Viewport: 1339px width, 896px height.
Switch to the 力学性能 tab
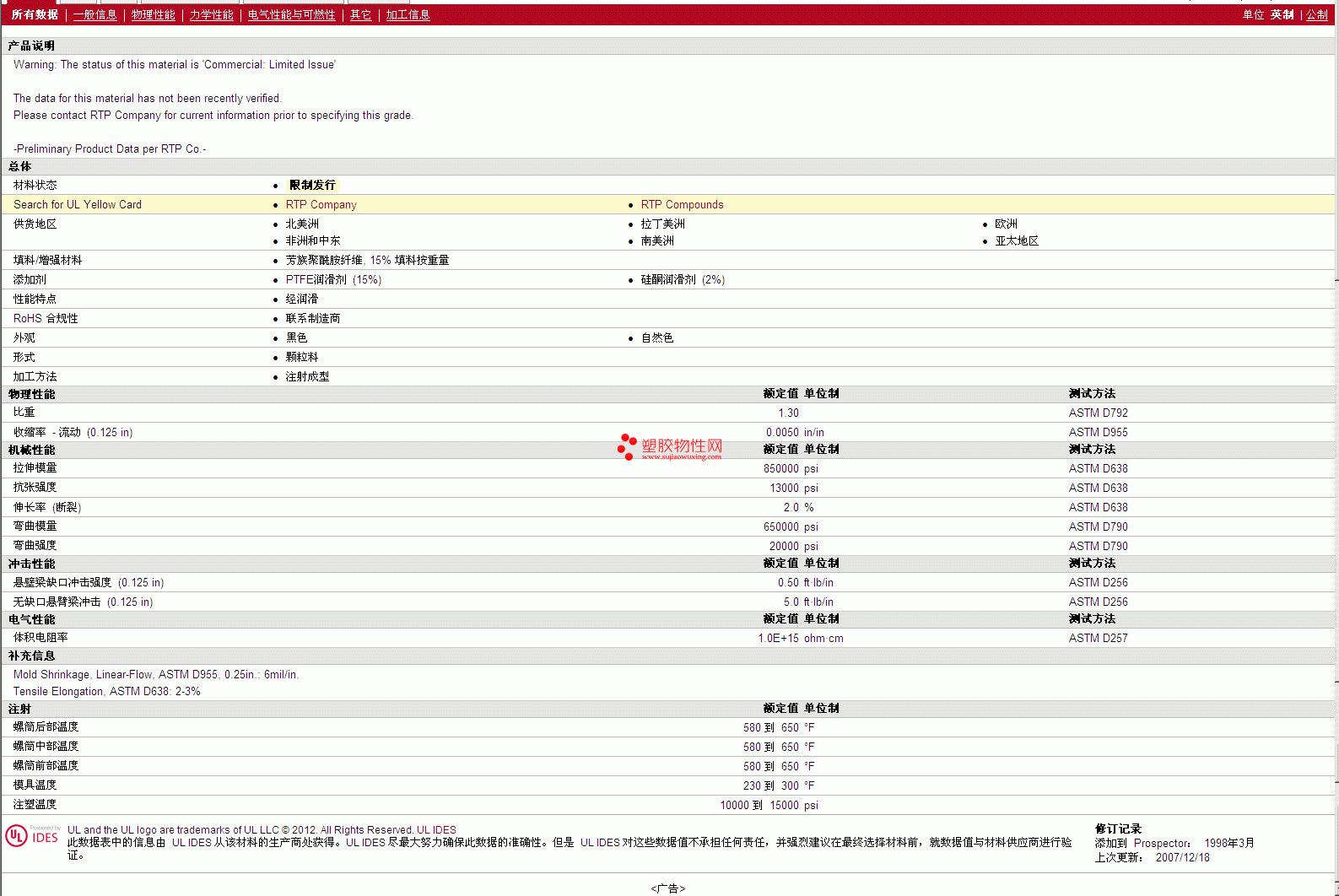coord(212,15)
